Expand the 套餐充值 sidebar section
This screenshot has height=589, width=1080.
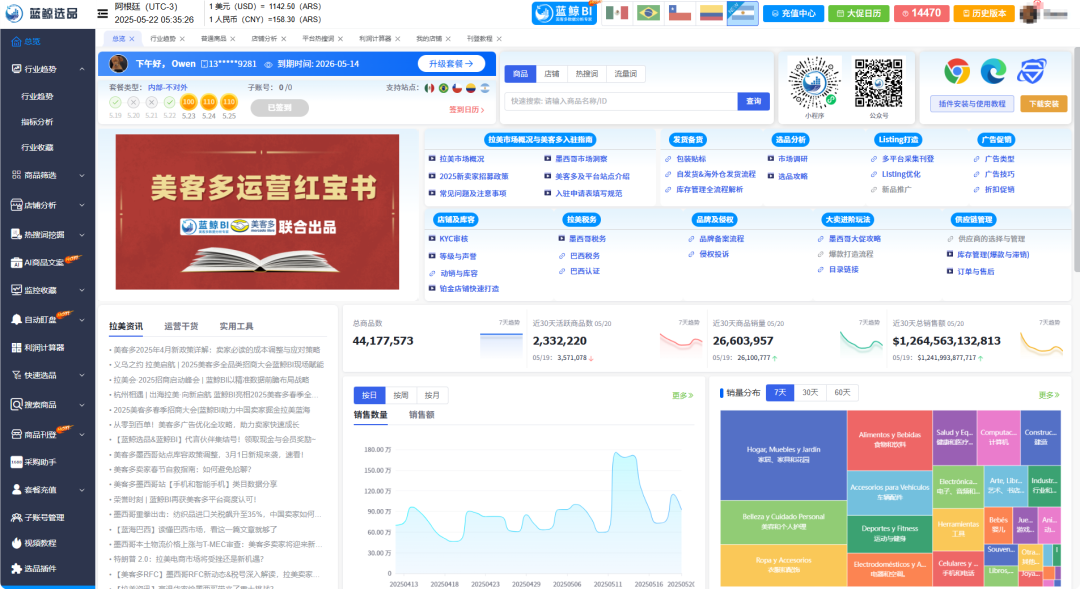[x=82, y=490]
